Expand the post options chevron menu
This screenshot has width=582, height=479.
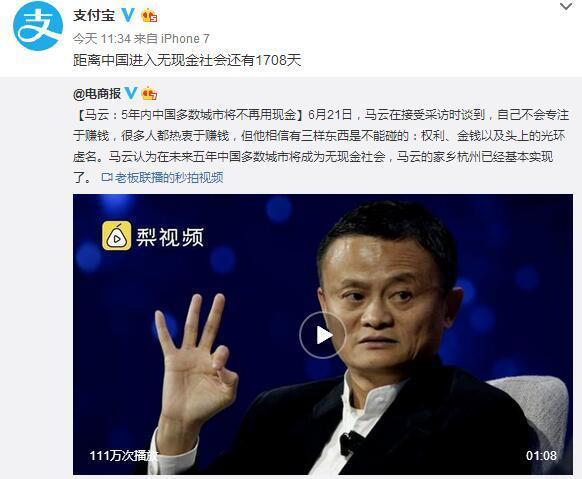click(x=566, y=6)
